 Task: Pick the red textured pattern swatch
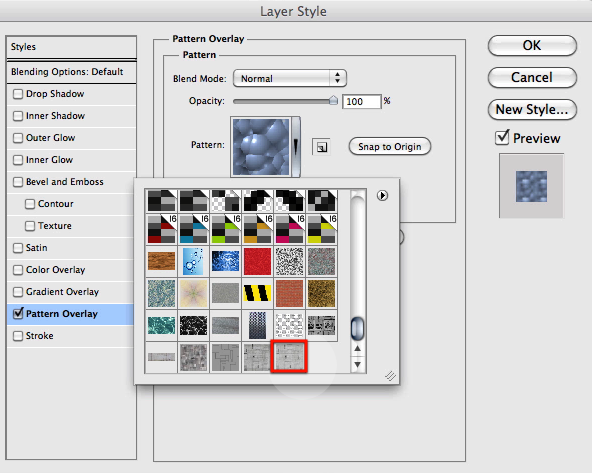(x=257, y=261)
